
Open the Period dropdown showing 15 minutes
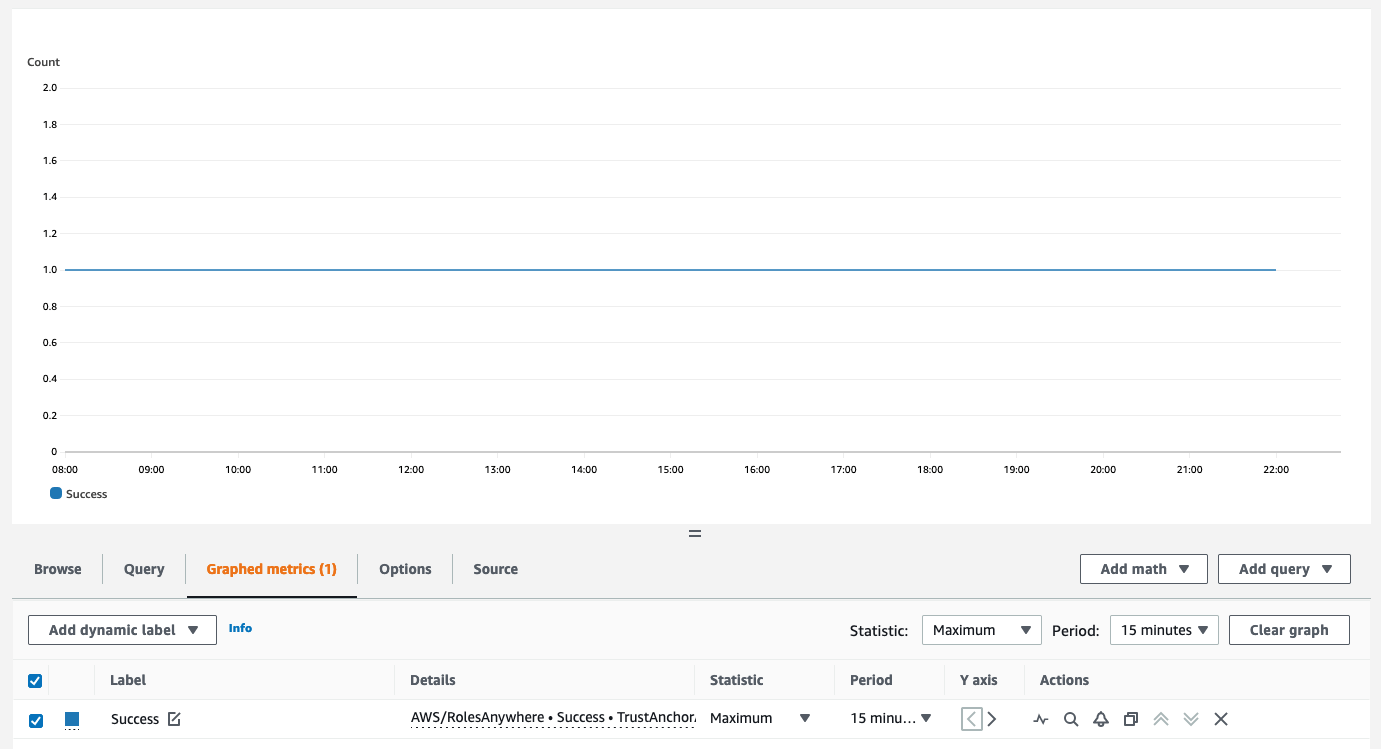coord(1164,630)
